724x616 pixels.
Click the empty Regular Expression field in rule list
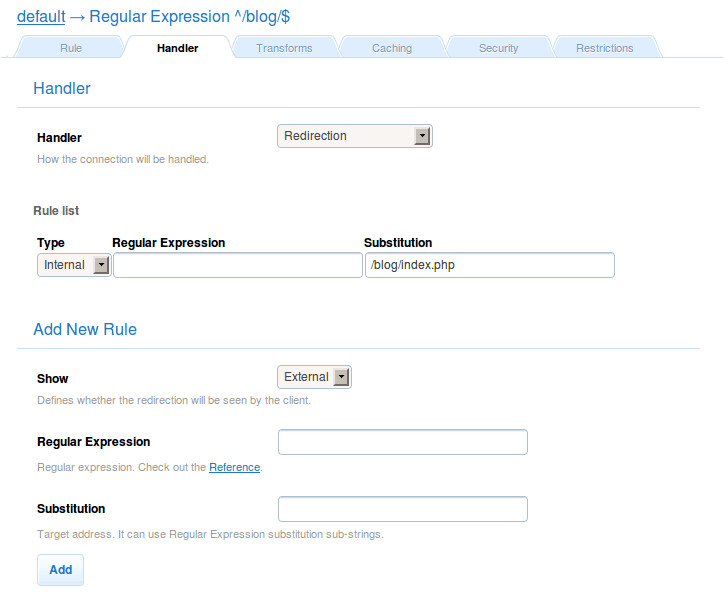click(x=237, y=265)
